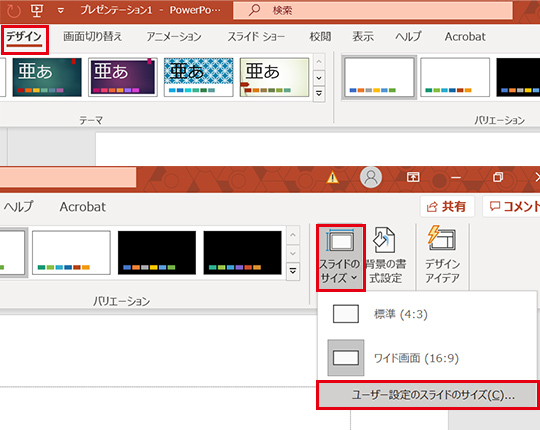Select black variation with blue-orange swatches

(157, 253)
